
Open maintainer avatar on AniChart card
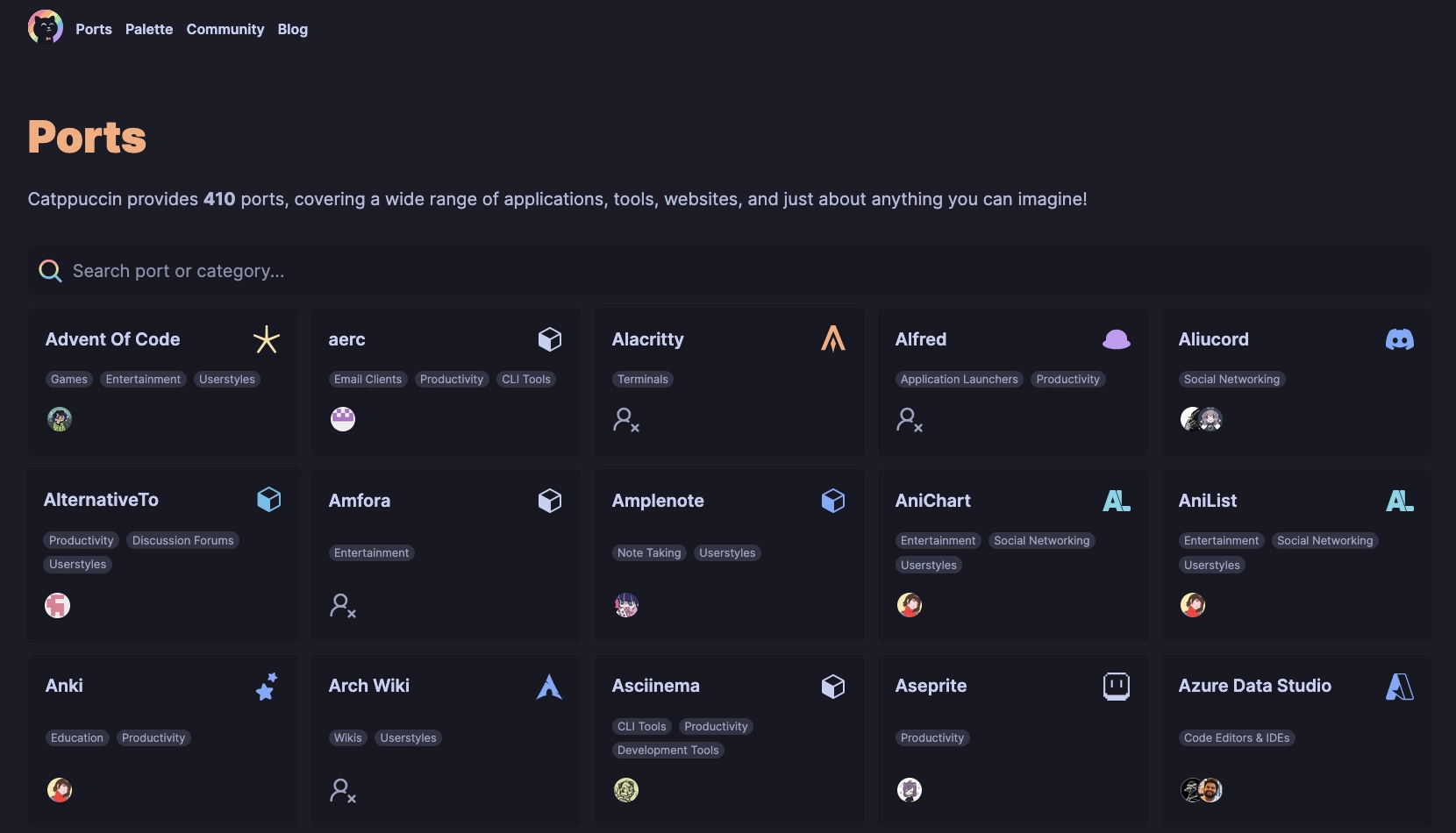click(x=910, y=605)
